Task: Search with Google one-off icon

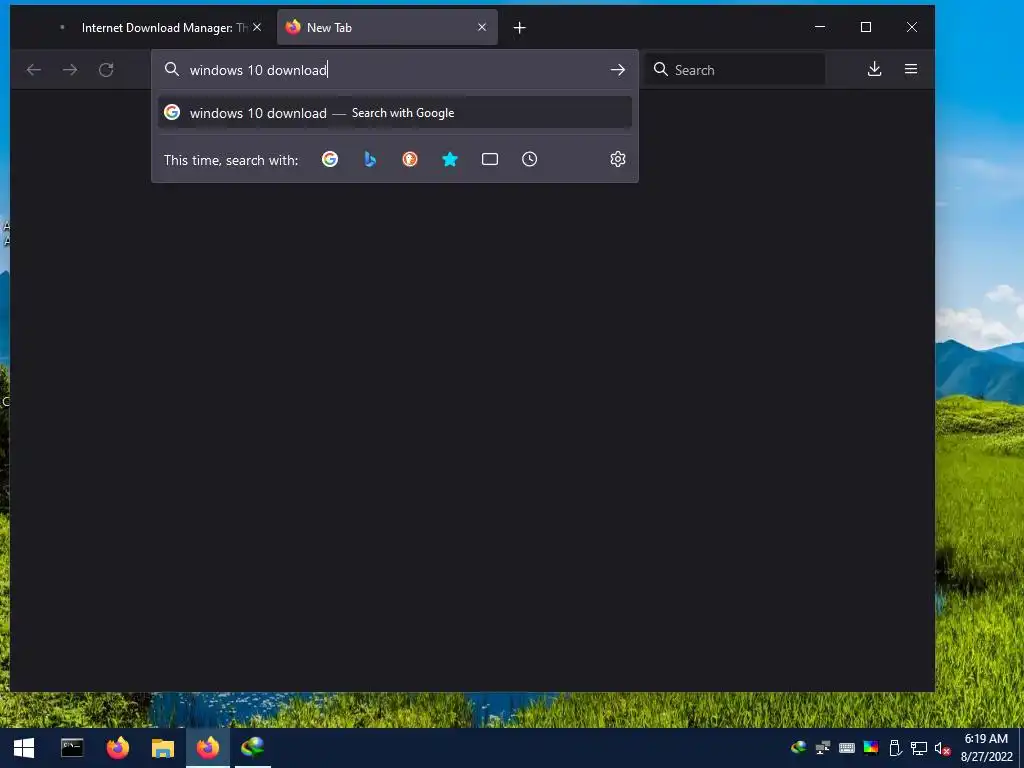Action: (330, 159)
